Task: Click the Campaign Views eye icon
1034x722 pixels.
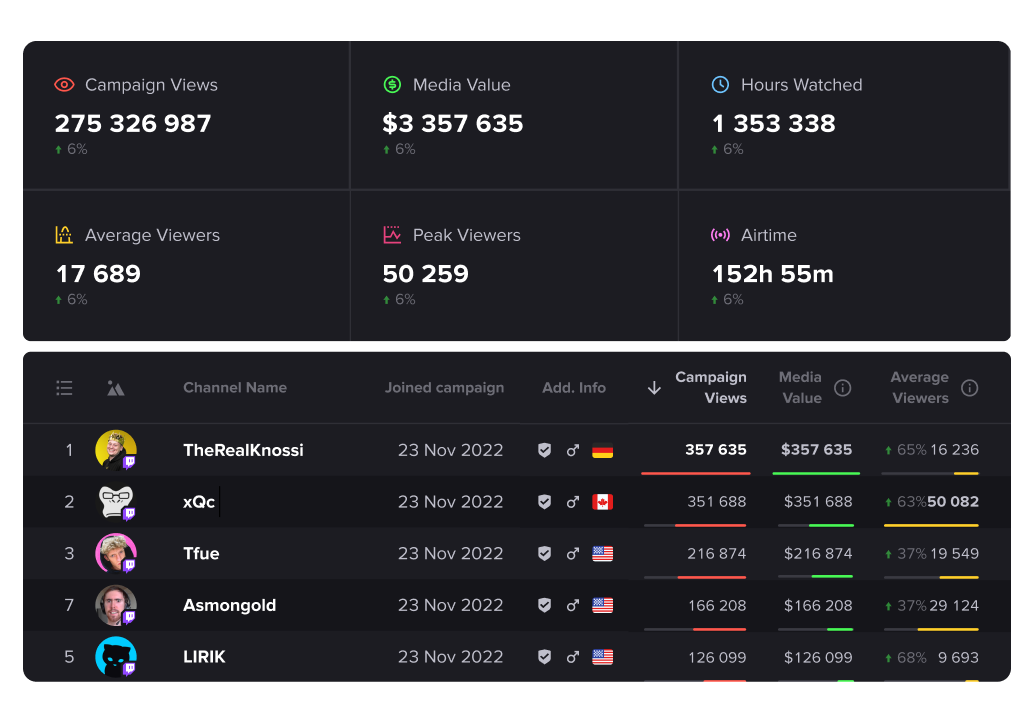Action: tap(63, 84)
